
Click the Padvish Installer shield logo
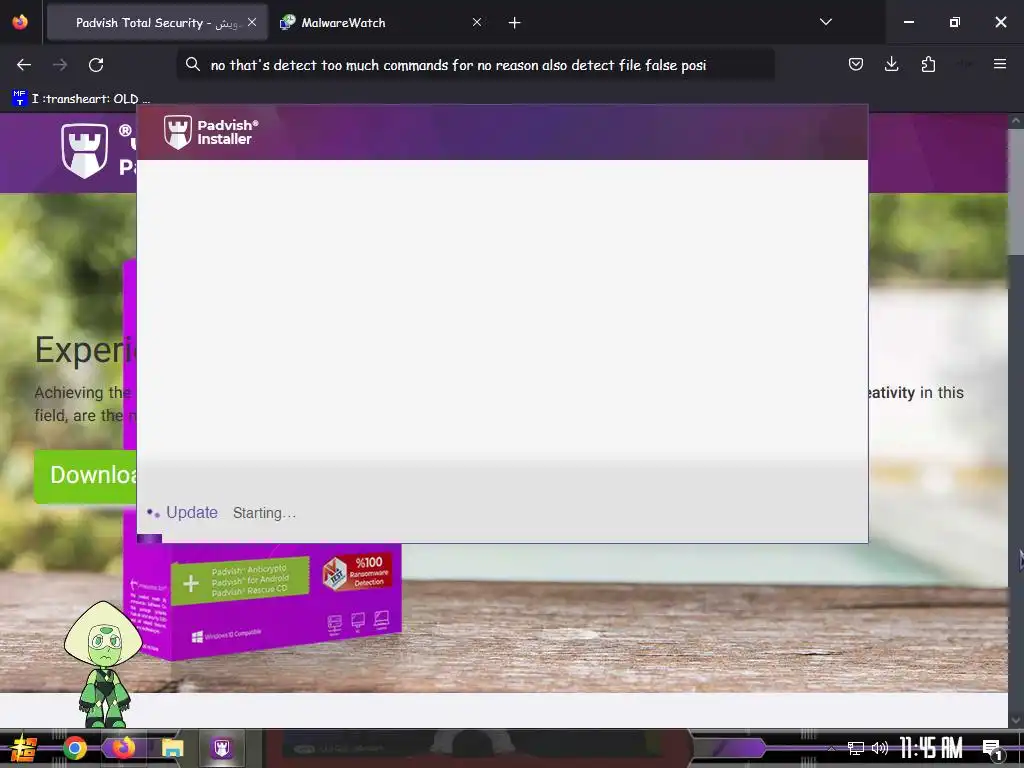point(178,132)
